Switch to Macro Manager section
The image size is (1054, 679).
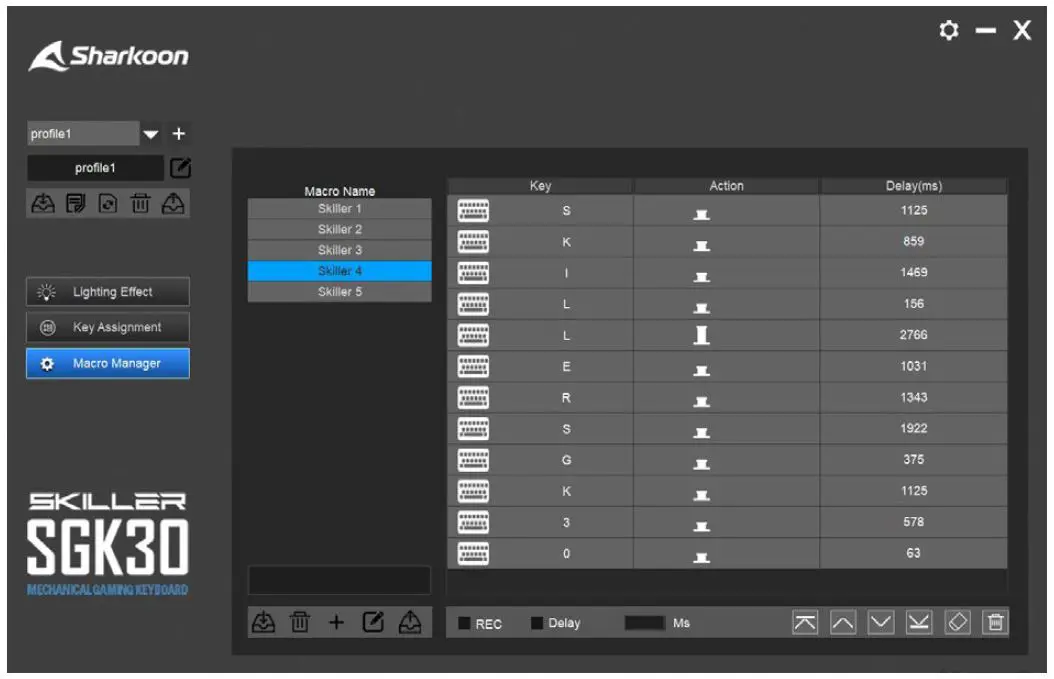(108, 363)
